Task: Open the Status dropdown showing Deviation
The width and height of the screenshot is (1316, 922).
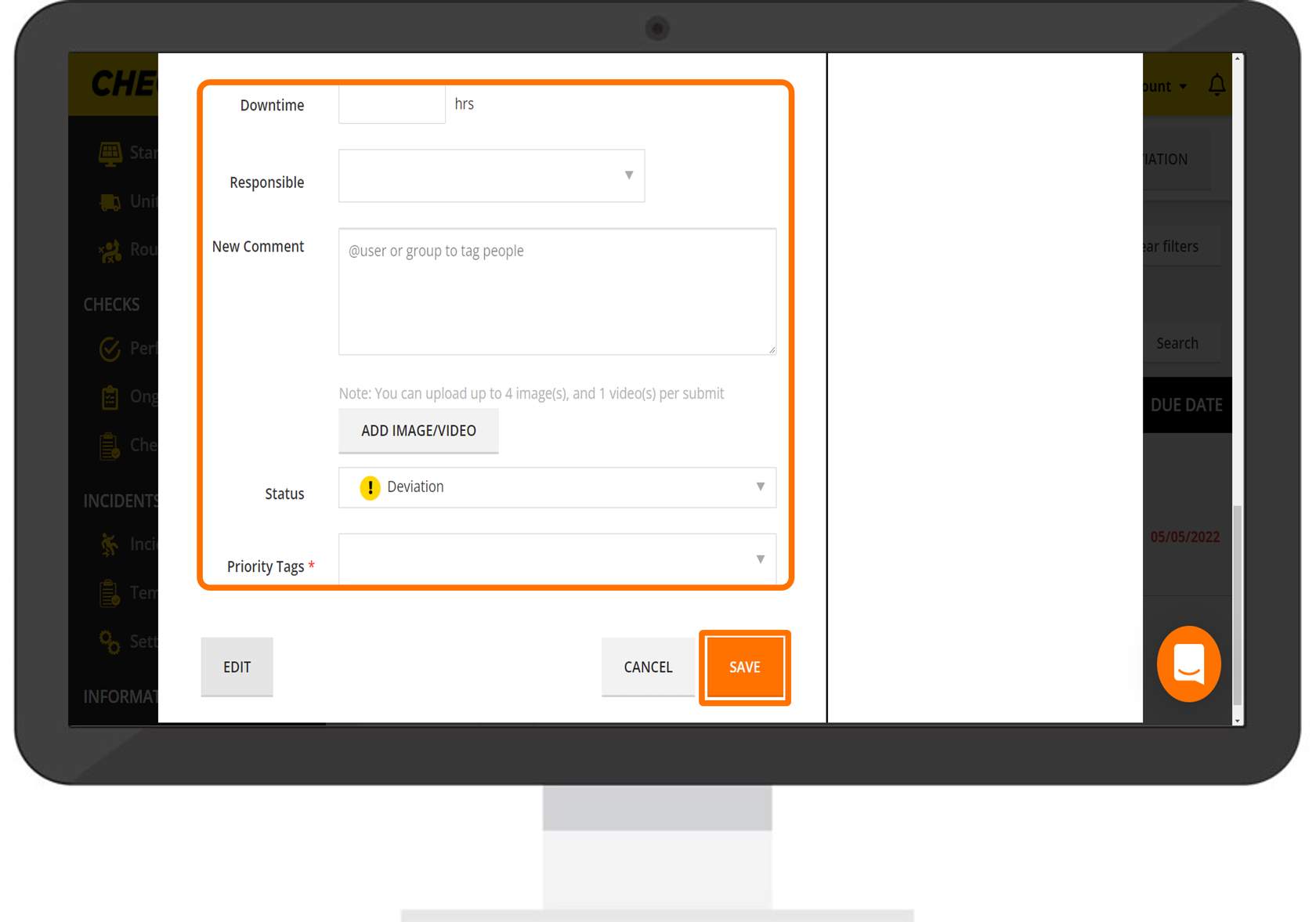Action: point(557,487)
